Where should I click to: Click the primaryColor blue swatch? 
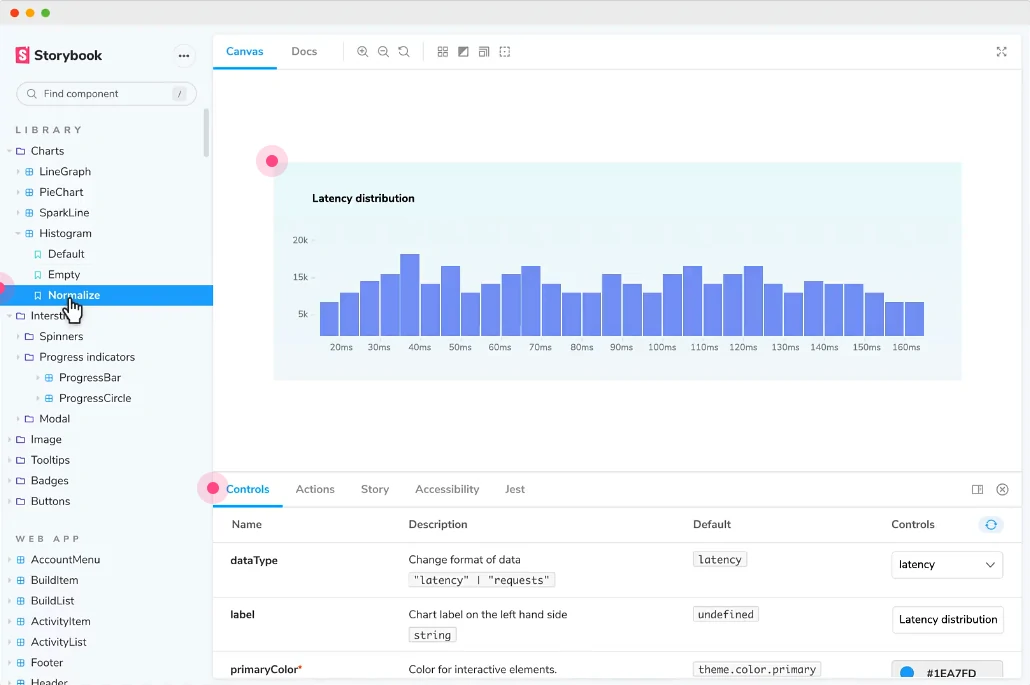(x=907, y=673)
